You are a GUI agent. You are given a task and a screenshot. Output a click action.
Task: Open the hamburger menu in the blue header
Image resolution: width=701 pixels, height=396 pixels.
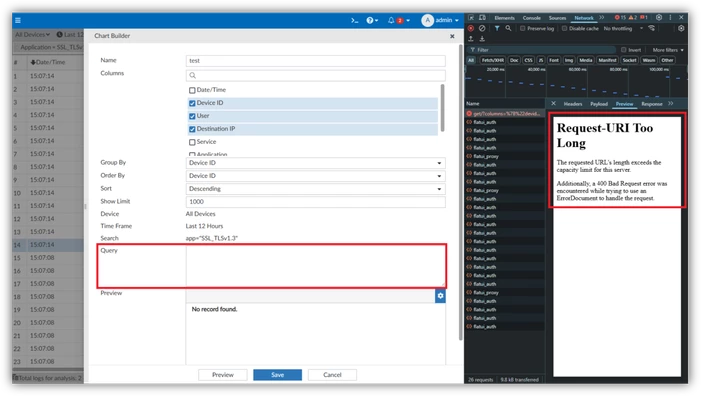pyautogui.click(x=18, y=21)
